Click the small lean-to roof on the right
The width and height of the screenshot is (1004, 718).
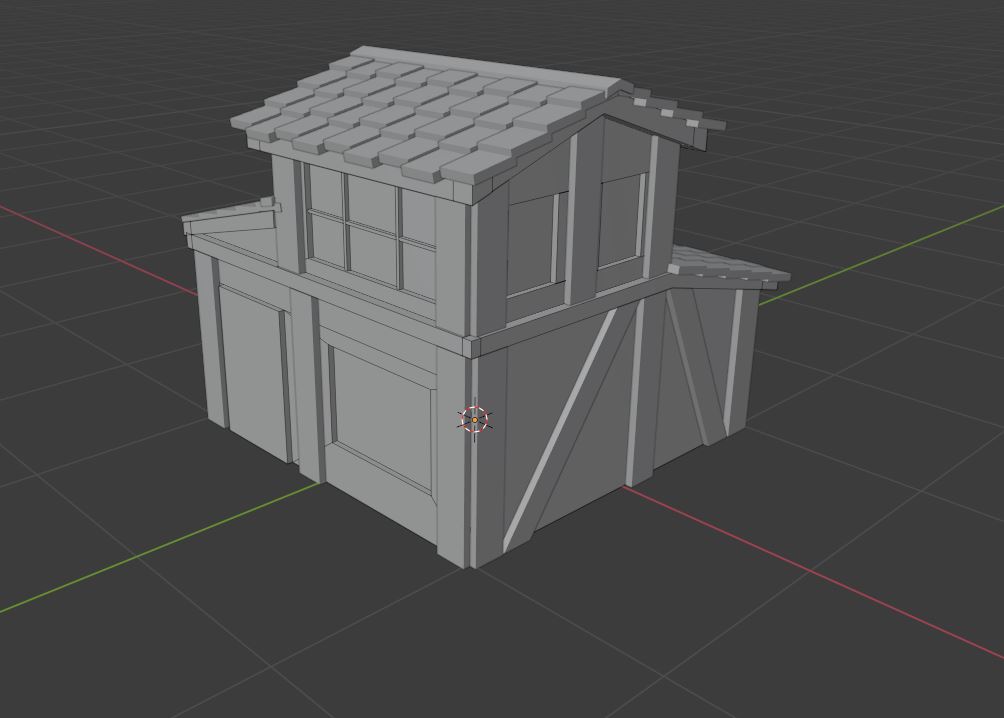[x=725, y=267]
